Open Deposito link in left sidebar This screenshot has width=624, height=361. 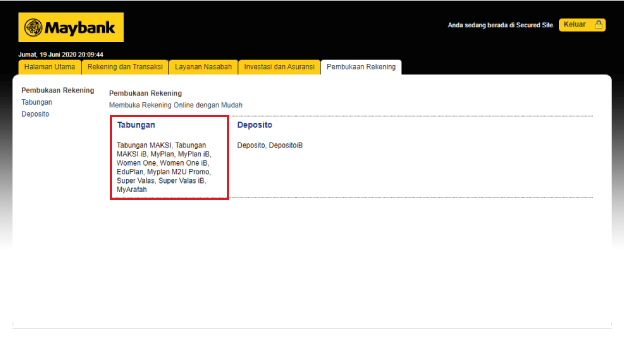point(35,114)
